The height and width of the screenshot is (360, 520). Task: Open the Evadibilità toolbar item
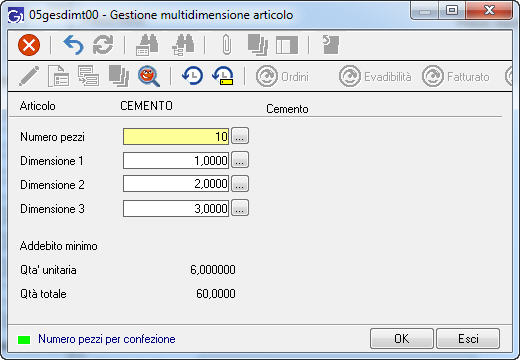coord(375,76)
